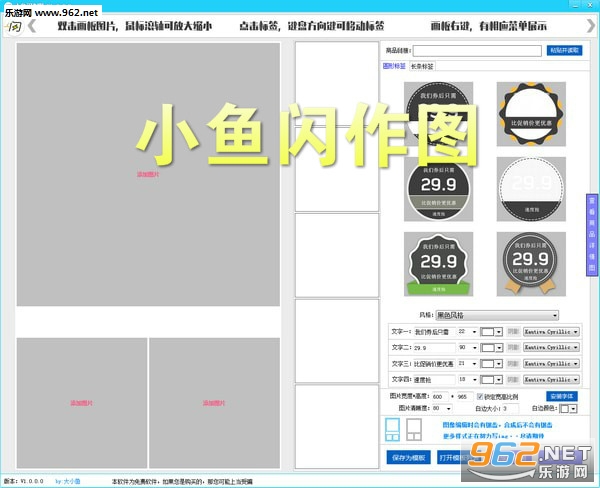Go to next tip with right arrow
This screenshot has width=600, height=488.
click(x=591, y=26)
